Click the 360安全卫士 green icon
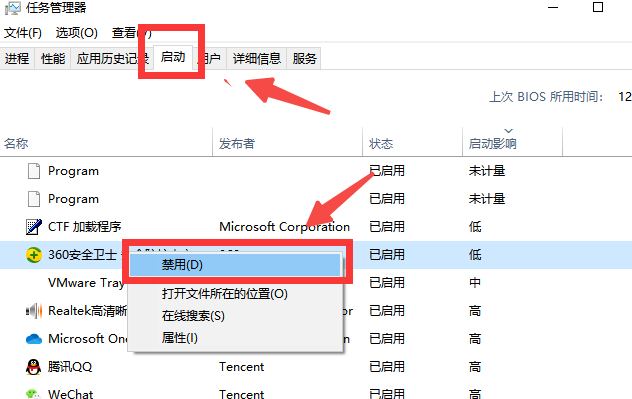Image resolution: width=632 pixels, height=399 pixels. click(34, 255)
